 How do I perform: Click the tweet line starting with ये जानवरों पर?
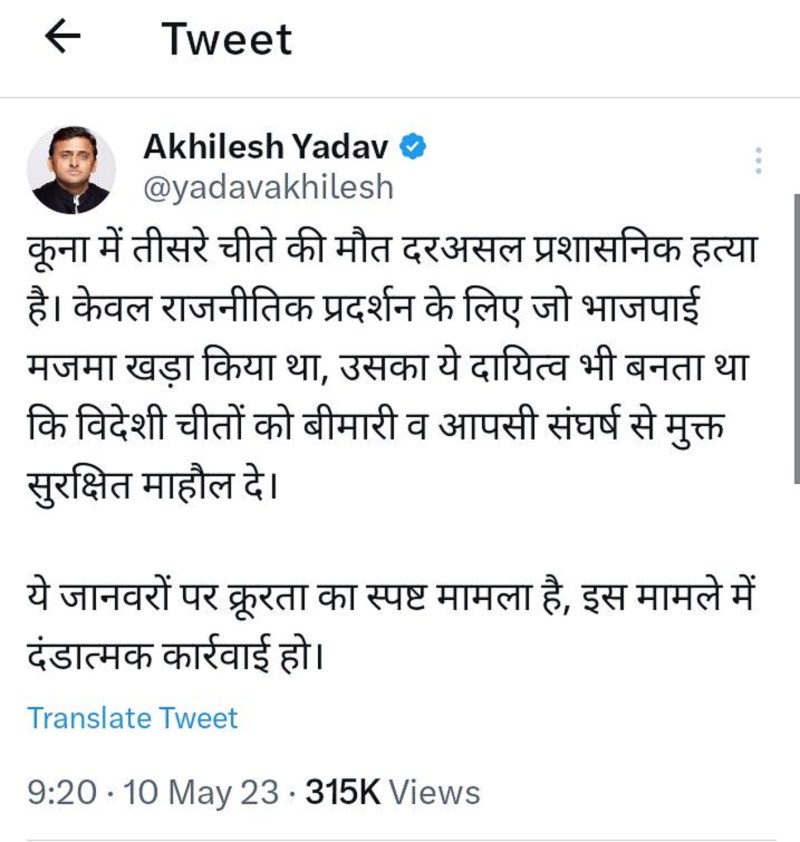[x=395, y=602]
